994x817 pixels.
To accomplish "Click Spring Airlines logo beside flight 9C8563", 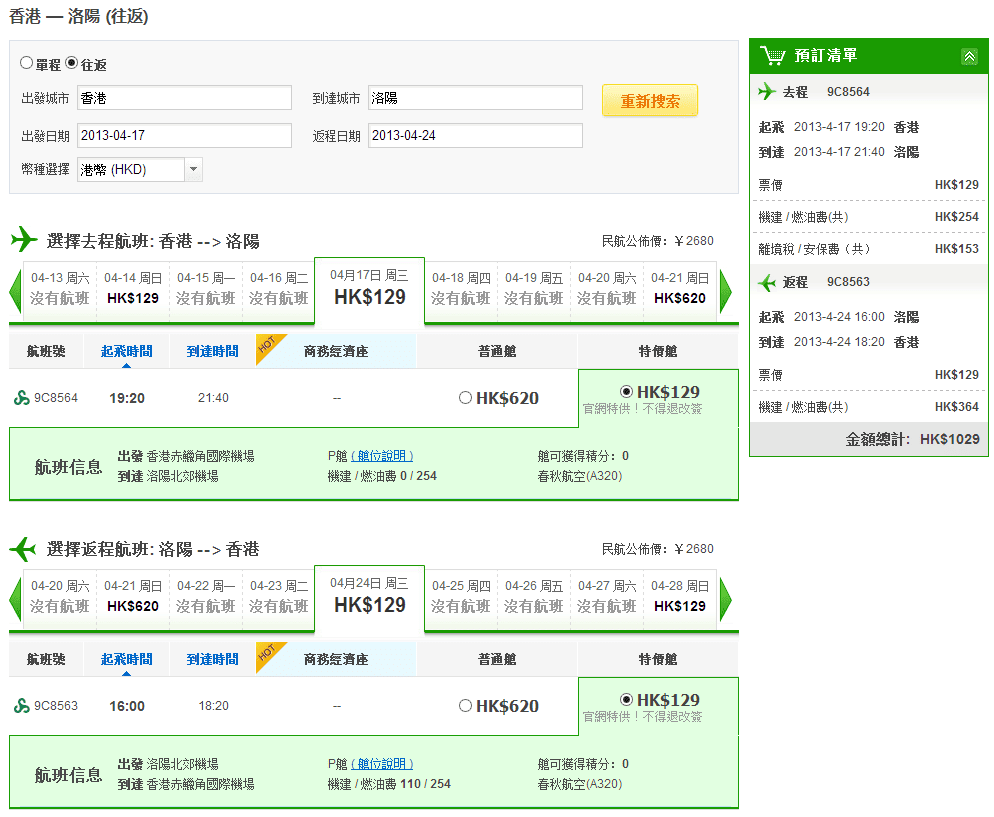I will coord(22,706).
